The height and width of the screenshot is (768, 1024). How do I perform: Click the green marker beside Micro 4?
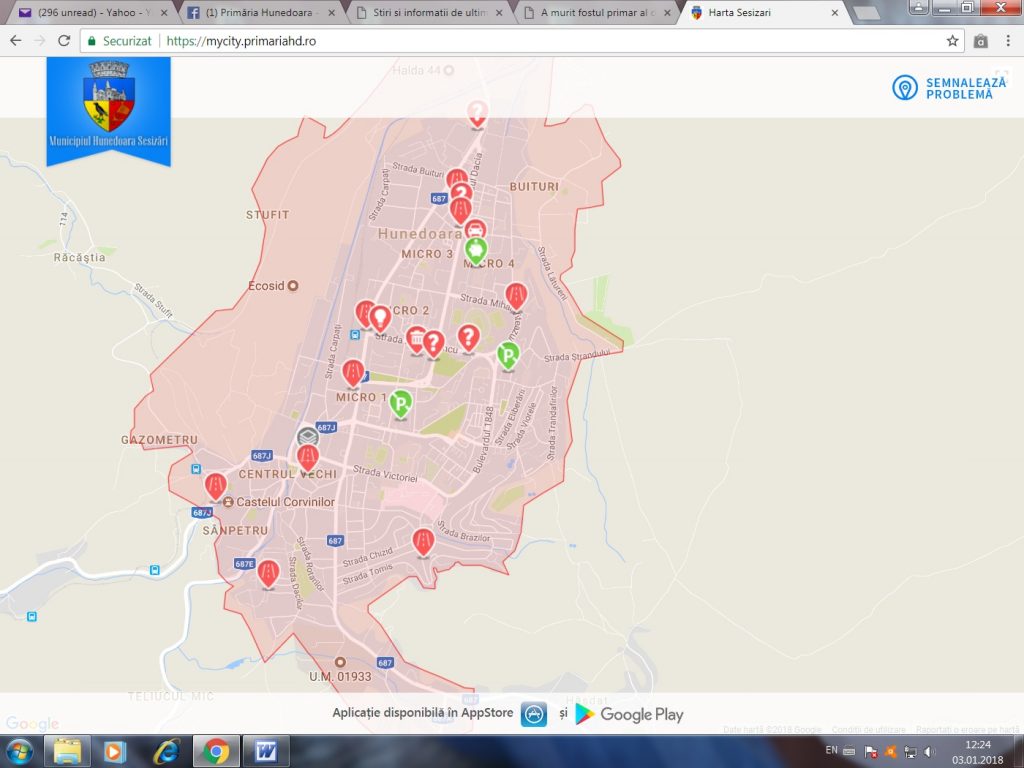[476, 249]
